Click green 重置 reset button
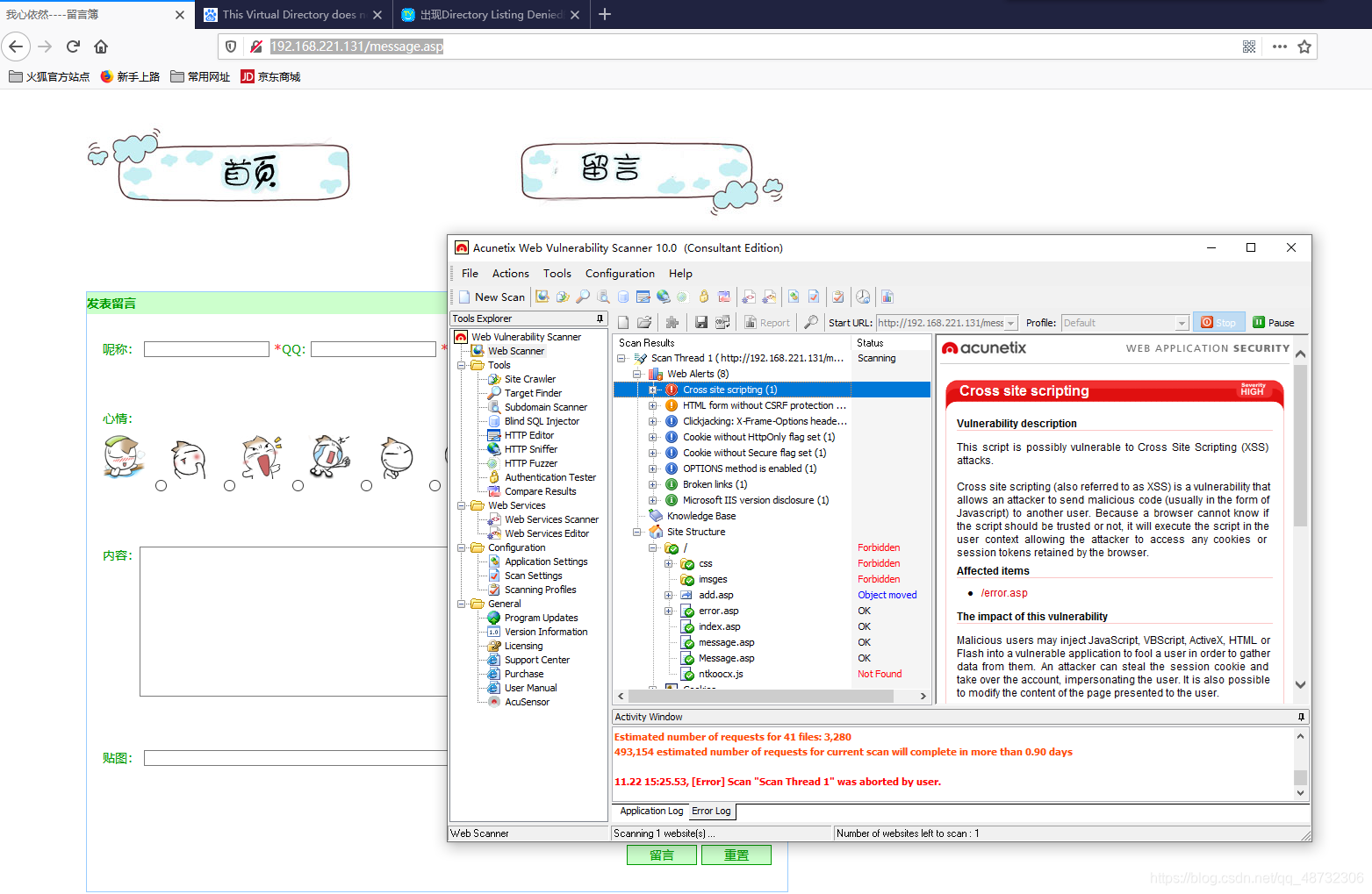This screenshot has height=894, width=1372. click(x=736, y=855)
